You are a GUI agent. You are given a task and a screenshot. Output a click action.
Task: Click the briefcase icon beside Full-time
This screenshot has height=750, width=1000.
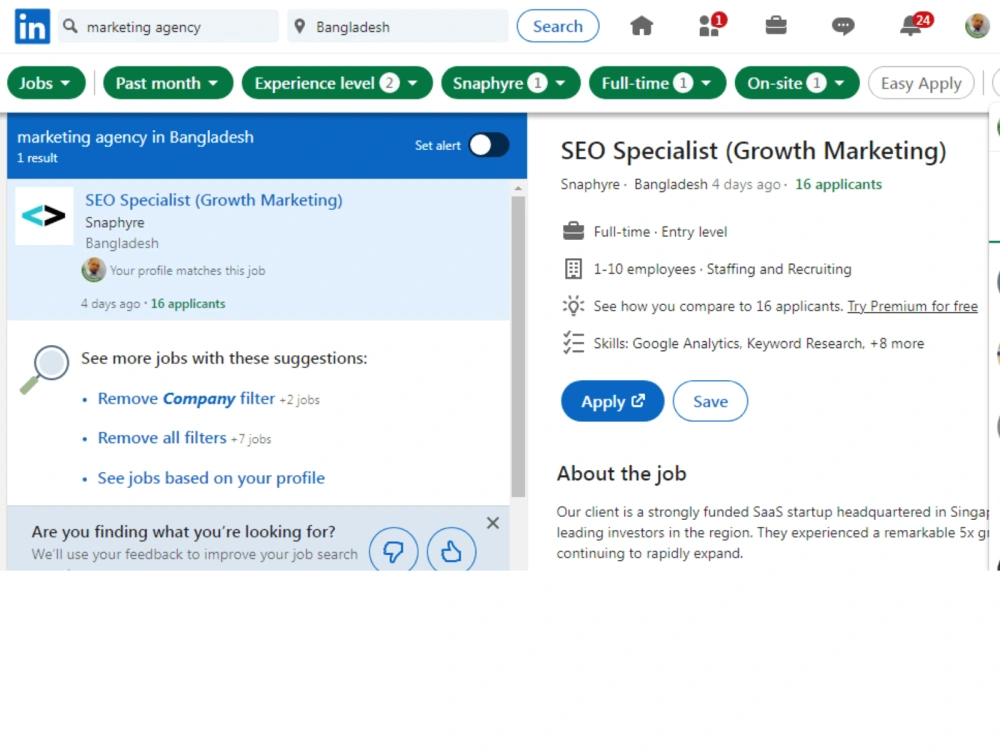click(x=573, y=232)
